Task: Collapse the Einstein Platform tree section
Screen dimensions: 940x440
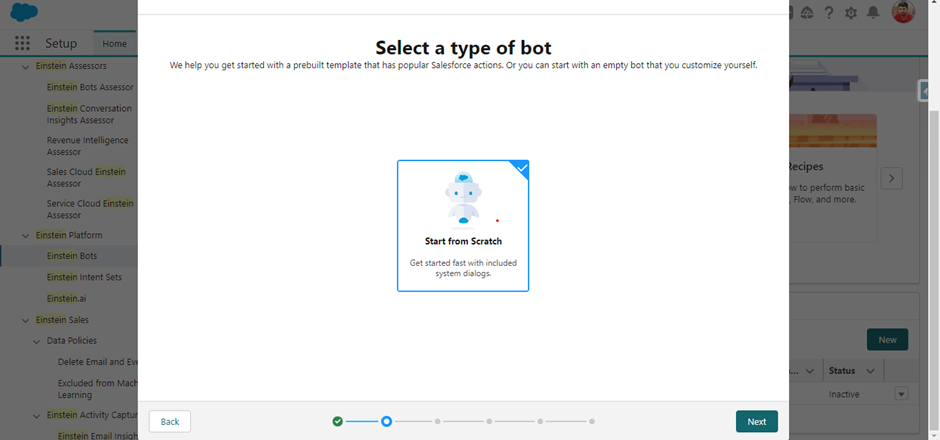Action: tap(25, 236)
